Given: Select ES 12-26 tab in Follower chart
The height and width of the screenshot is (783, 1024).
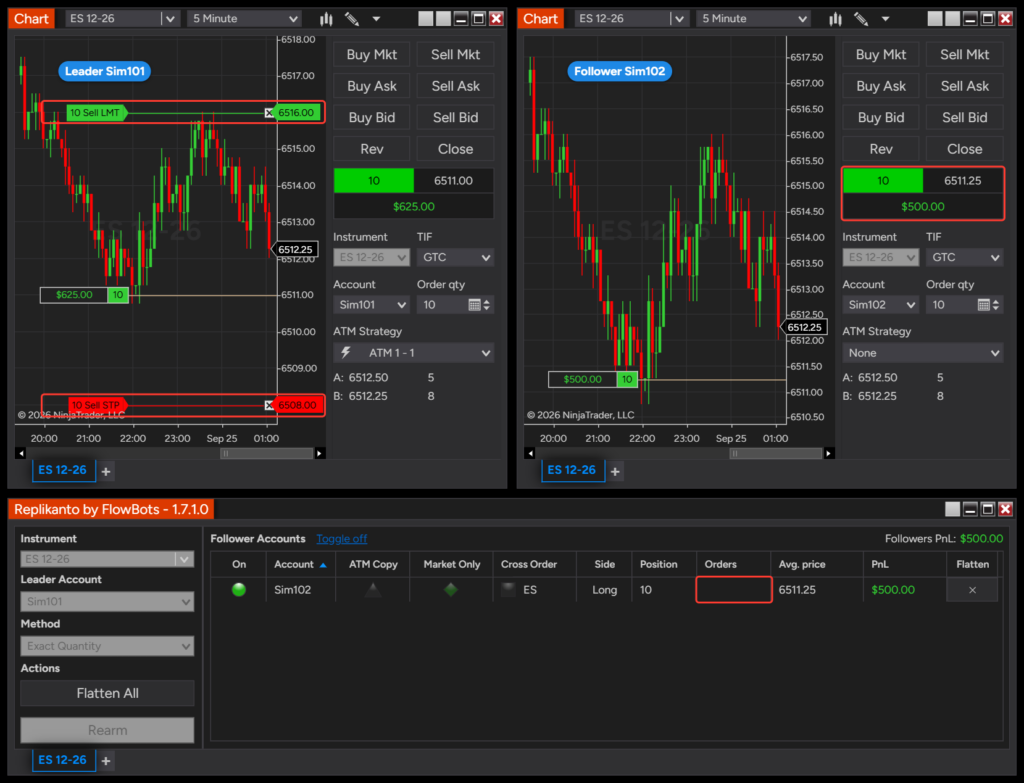Looking at the screenshot, I should (x=572, y=470).
